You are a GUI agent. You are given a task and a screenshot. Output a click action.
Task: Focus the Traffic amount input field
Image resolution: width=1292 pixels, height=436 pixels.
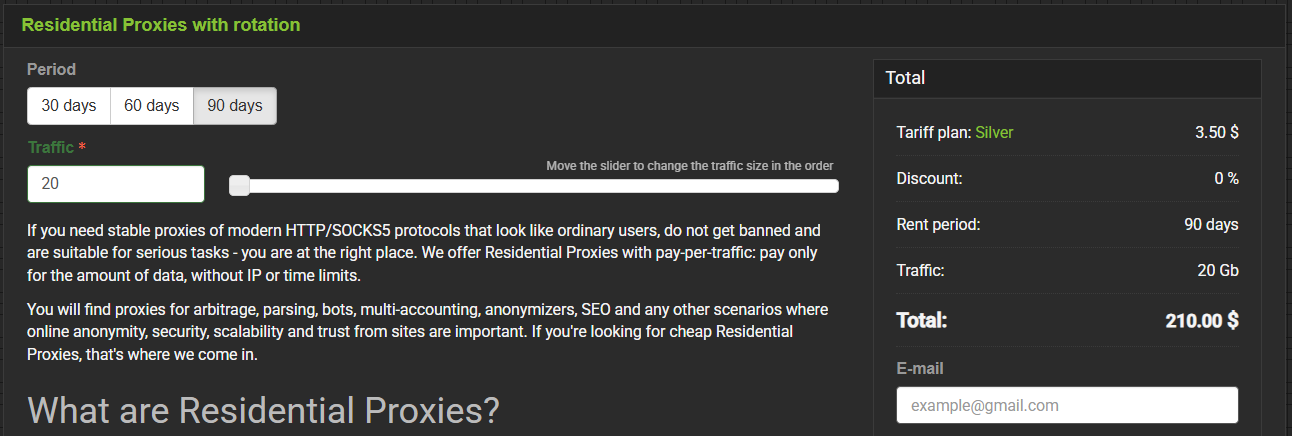[116, 184]
